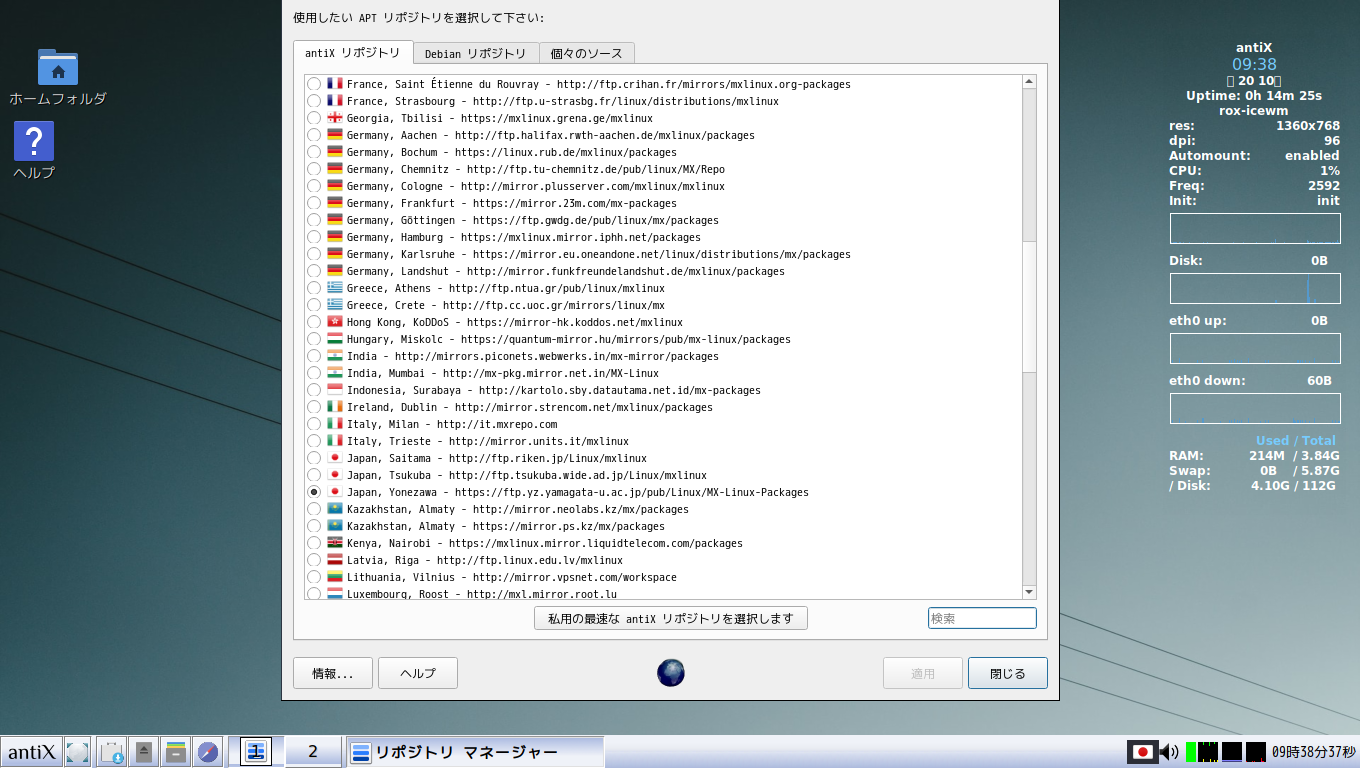Click Germany, Bochum row text
Image resolution: width=1360 pixels, height=768 pixels.
pyautogui.click(x=512, y=152)
